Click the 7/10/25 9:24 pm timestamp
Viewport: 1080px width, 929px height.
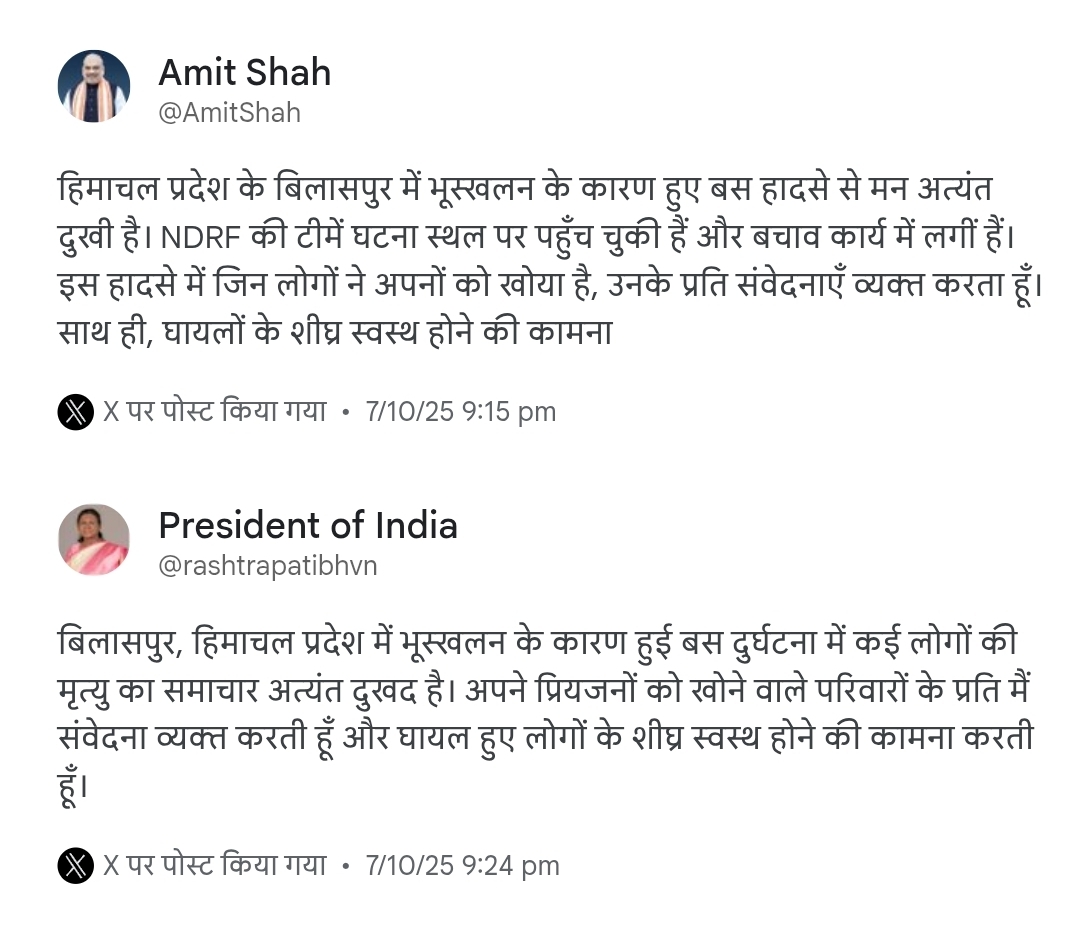463,865
